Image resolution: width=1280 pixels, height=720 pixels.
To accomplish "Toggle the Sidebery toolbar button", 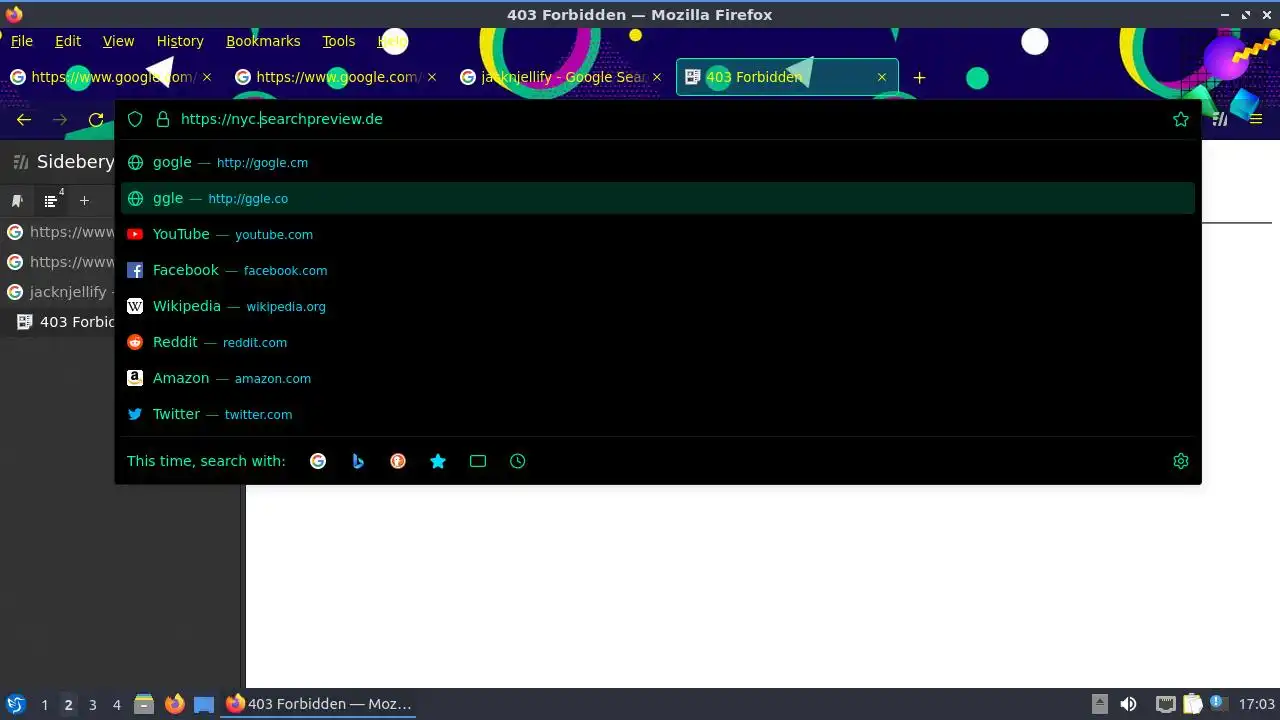I will (1220, 119).
